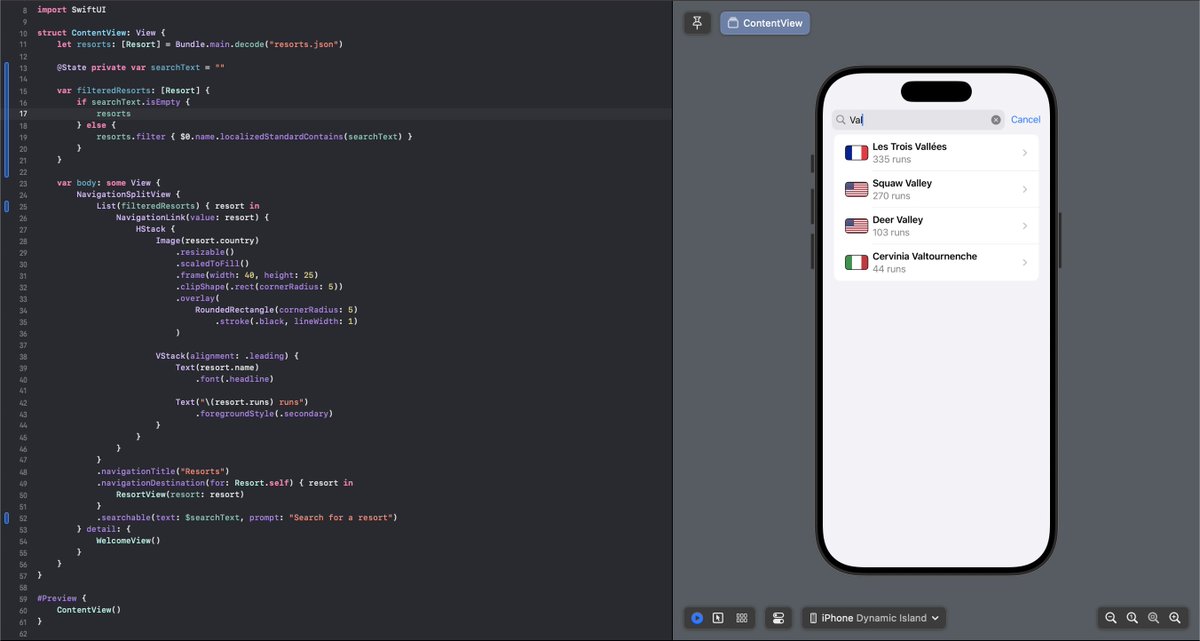
Task: Click the 'if searchText.isEmpty {' line
Action: (x=133, y=102)
